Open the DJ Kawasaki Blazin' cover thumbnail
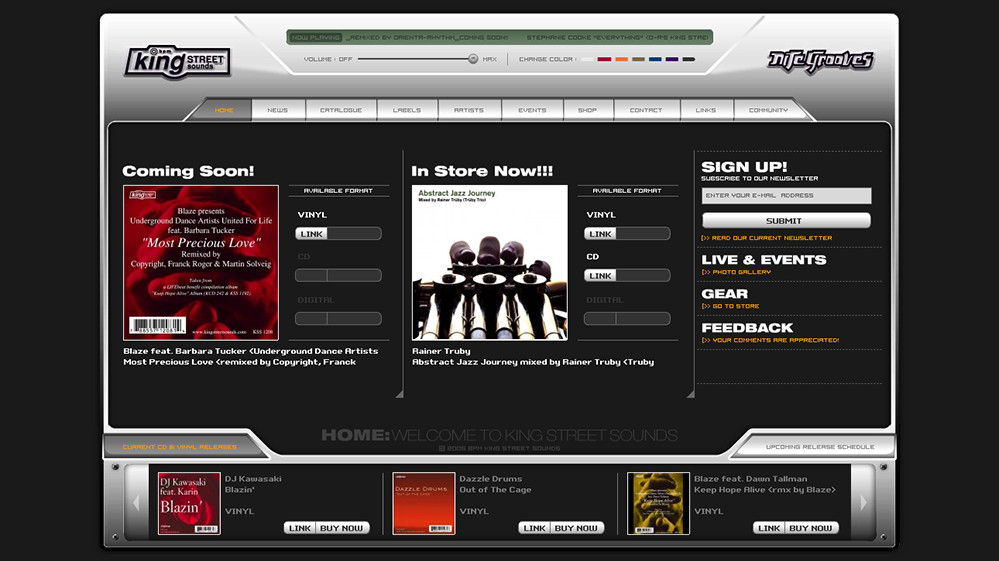This screenshot has height=561, width=999. [x=189, y=503]
